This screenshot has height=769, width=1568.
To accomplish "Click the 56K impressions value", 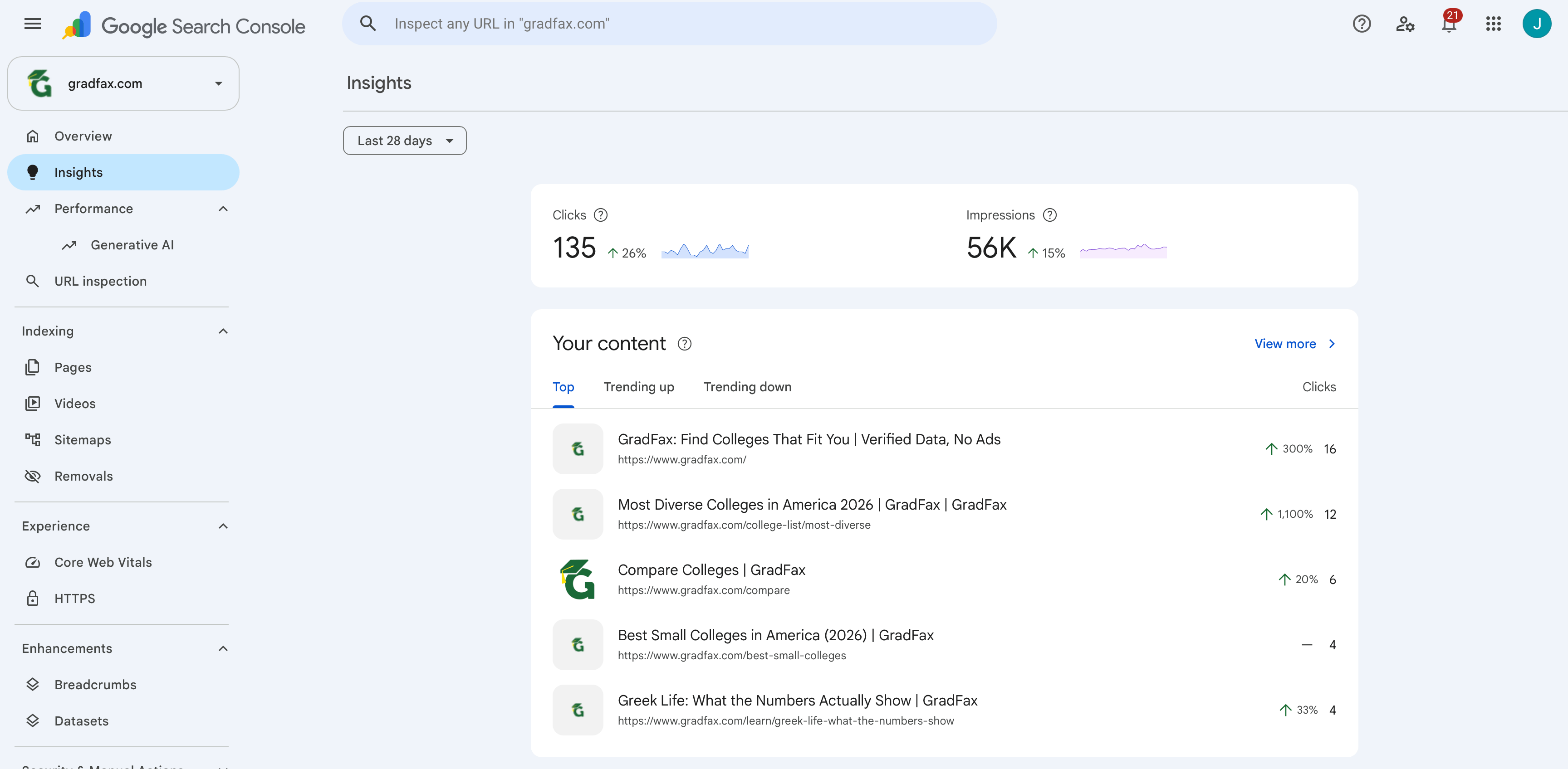I will click(991, 248).
